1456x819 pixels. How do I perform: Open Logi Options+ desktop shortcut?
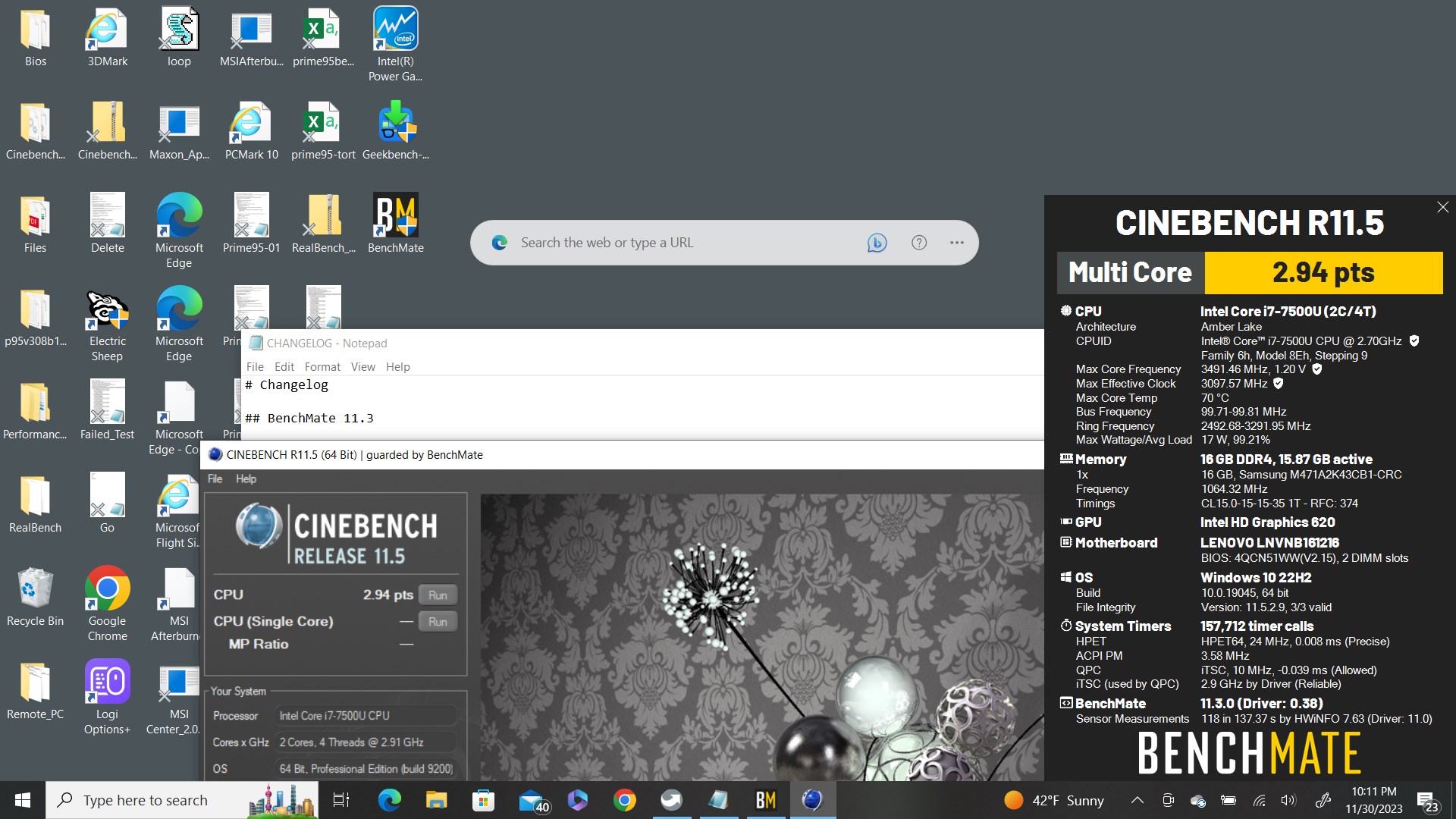click(x=107, y=698)
